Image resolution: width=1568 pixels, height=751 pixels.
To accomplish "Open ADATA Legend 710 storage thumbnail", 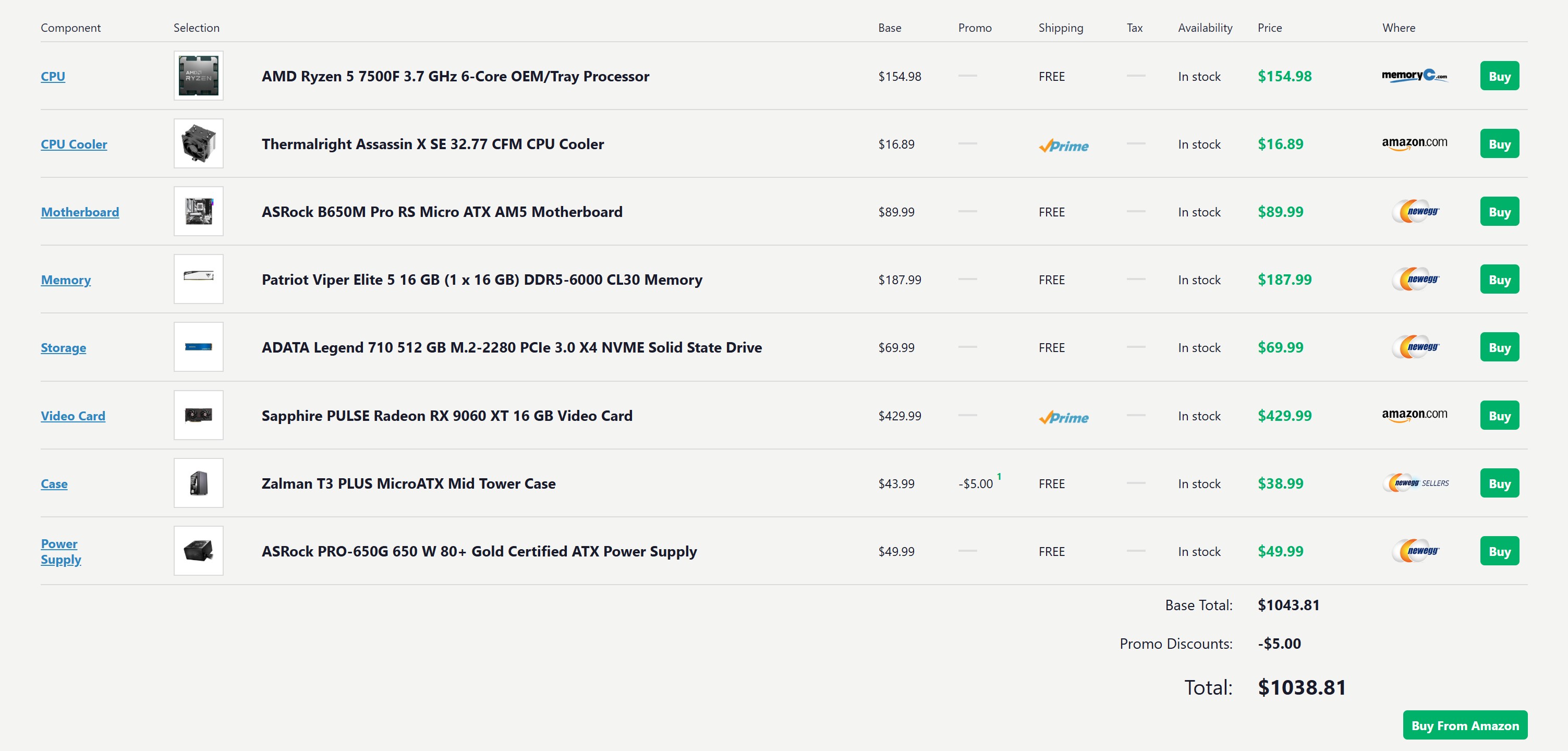I will coord(199,347).
